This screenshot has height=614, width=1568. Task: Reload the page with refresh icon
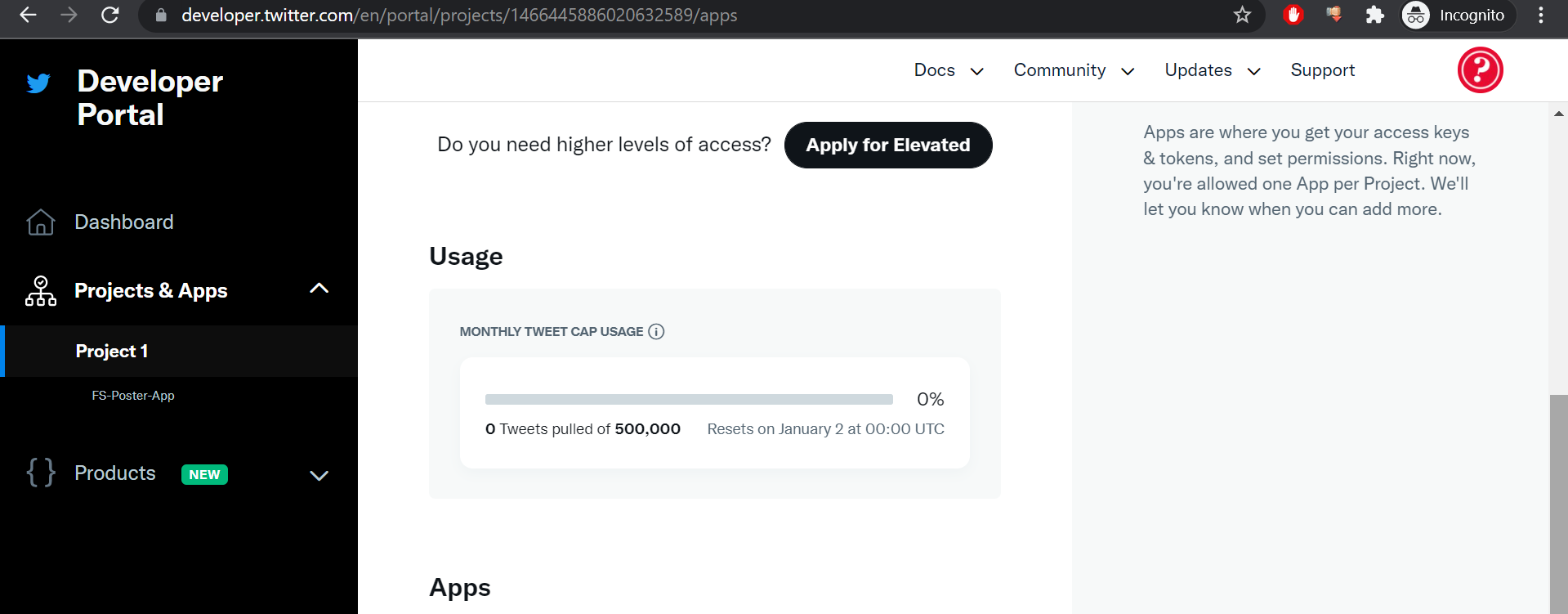109,15
